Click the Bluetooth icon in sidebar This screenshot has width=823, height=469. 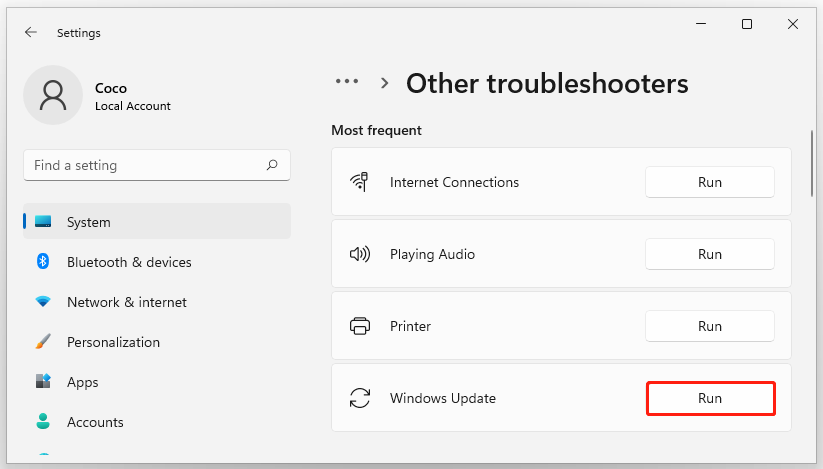pyautogui.click(x=43, y=261)
